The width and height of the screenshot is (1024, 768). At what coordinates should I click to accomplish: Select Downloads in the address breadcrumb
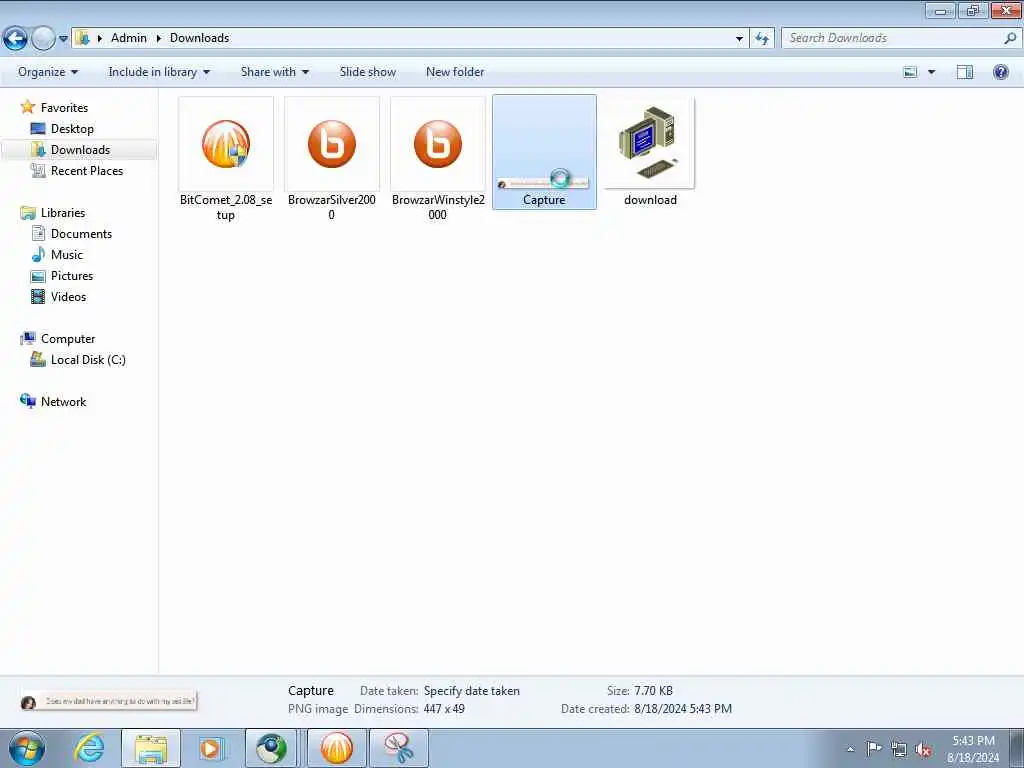199,38
